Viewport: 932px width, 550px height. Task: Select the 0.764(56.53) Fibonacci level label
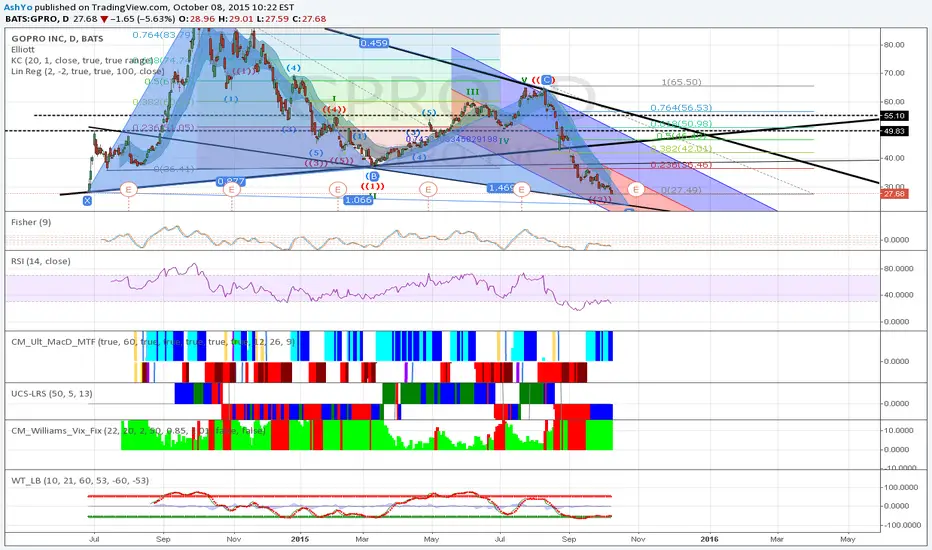[681, 108]
